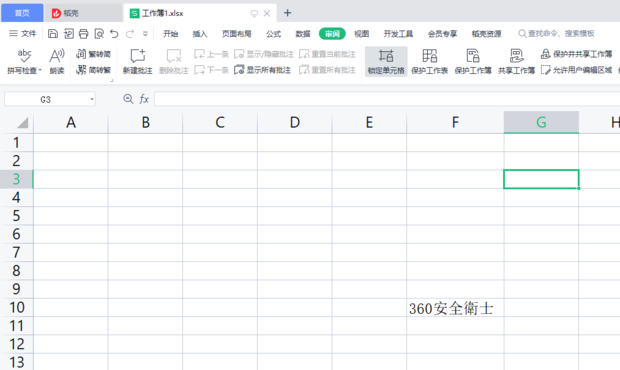Click 重置当前批注
Image resolution: width=620 pixels, height=370 pixels.
pyautogui.click(x=327, y=54)
